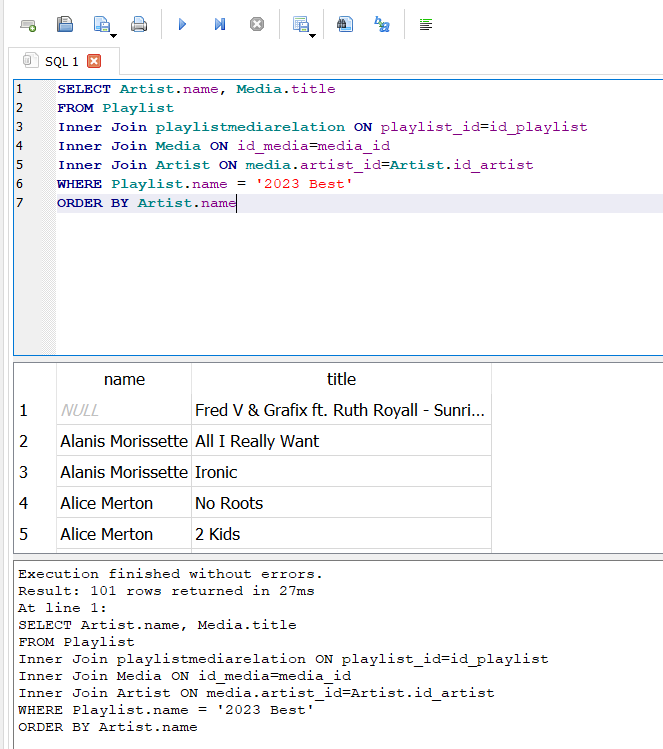The width and height of the screenshot is (663, 749).
Task: Click the Save SQL file icon
Action: pyautogui.click(x=101, y=24)
